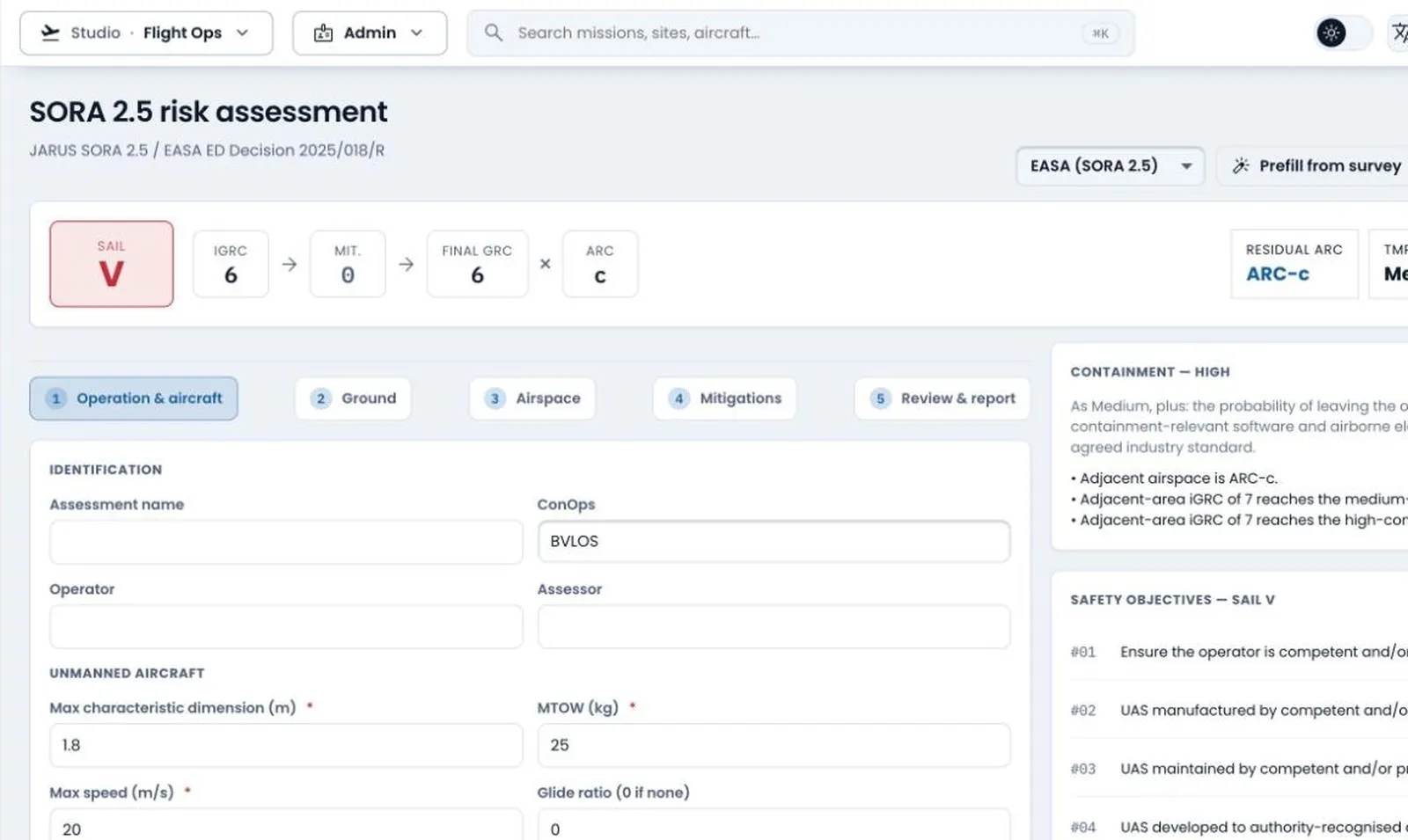Click the language translate icon
The image size is (1408, 840).
(x=1399, y=33)
